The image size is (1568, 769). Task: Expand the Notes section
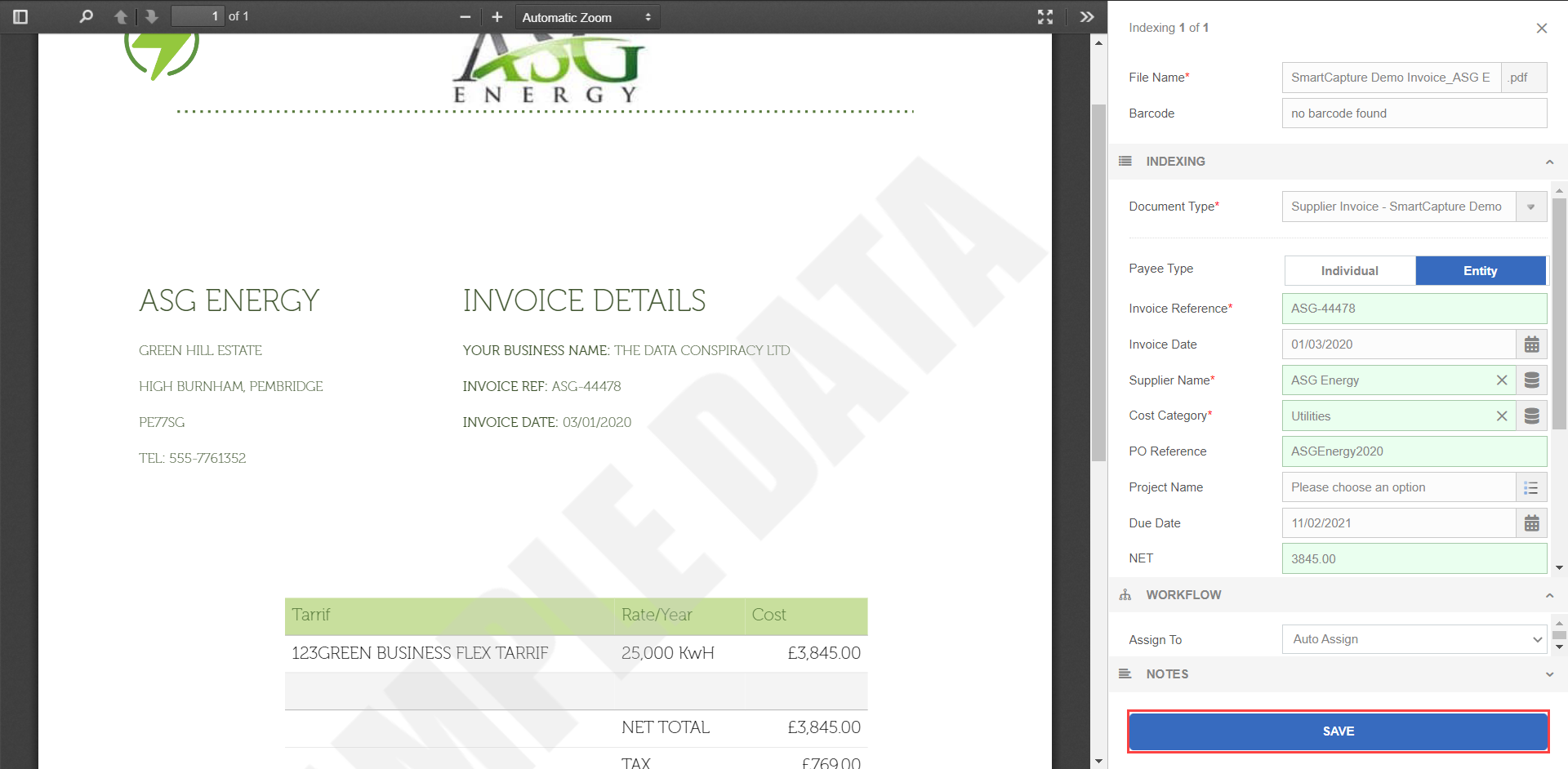pos(1549,674)
